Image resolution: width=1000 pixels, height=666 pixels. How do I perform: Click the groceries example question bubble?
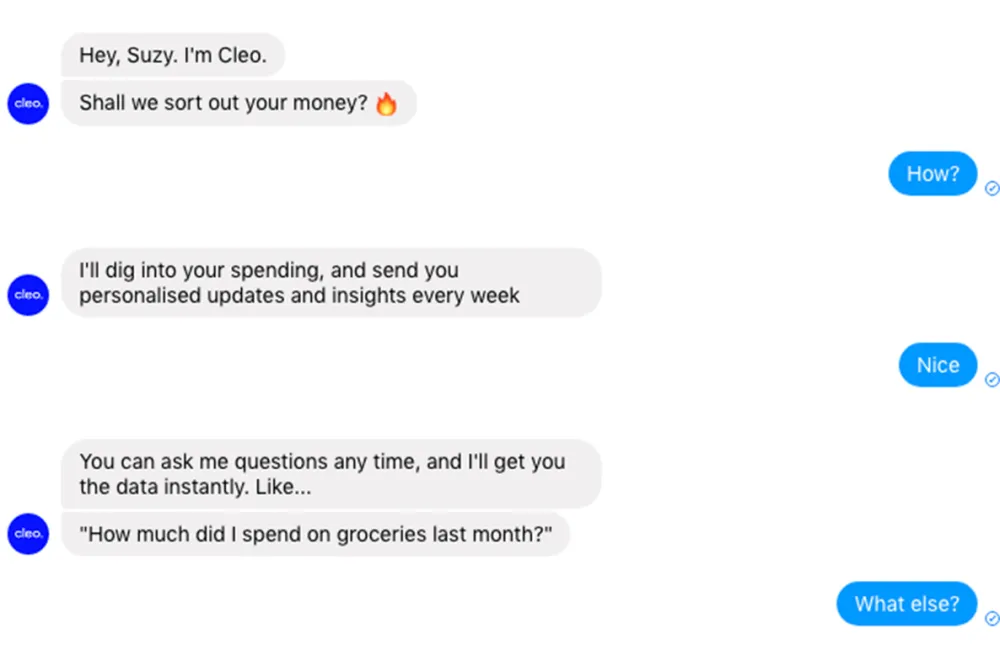(315, 534)
